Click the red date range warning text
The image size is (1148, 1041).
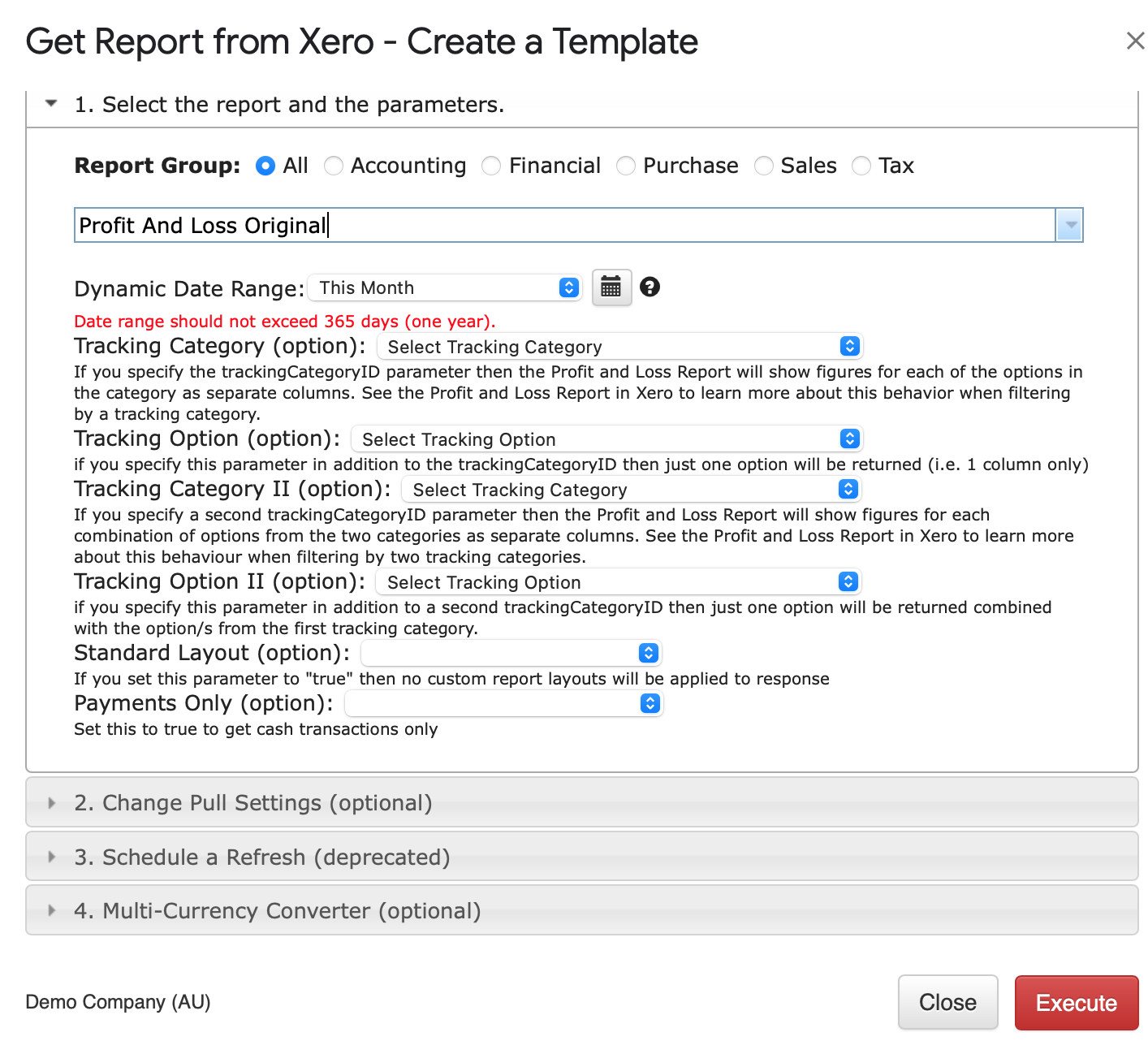point(285,322)
